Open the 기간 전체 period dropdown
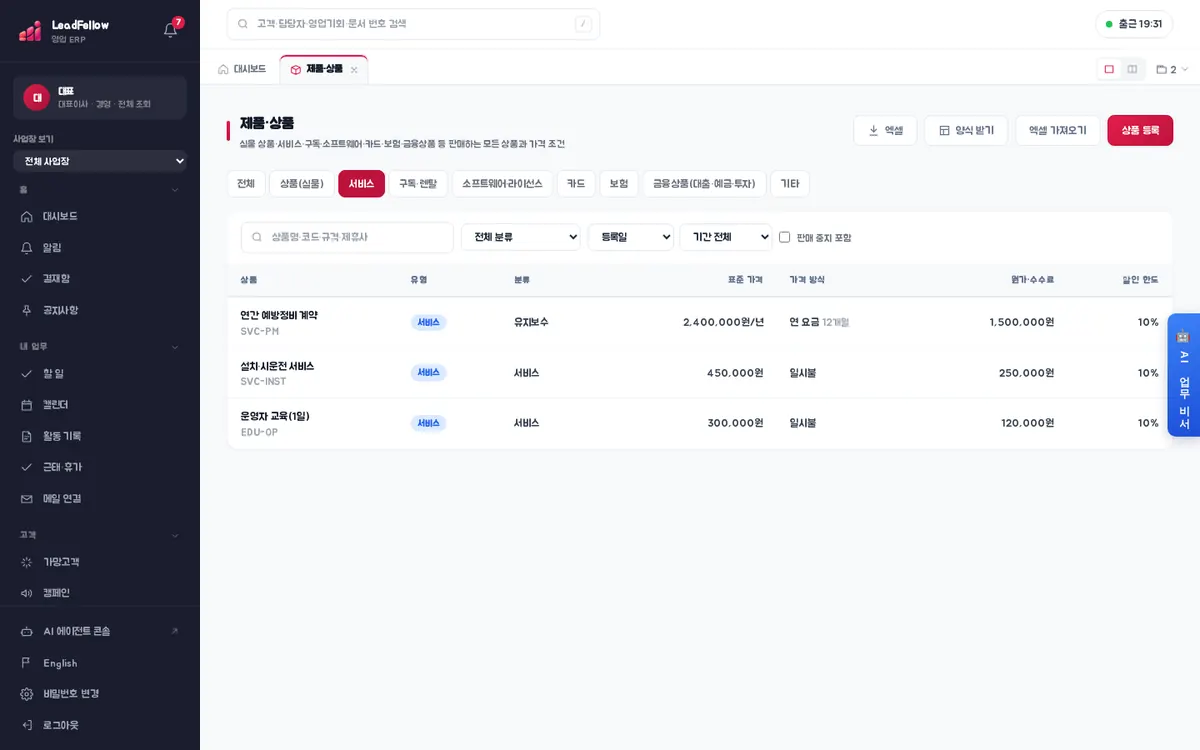This screenshot has height=750, width=1200. (726, 237)
